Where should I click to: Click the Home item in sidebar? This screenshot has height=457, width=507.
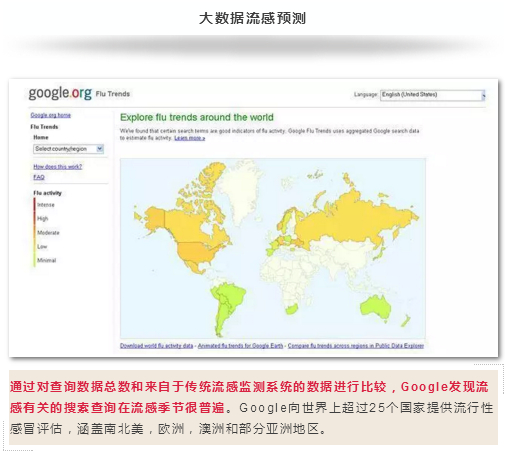(41, 137)
